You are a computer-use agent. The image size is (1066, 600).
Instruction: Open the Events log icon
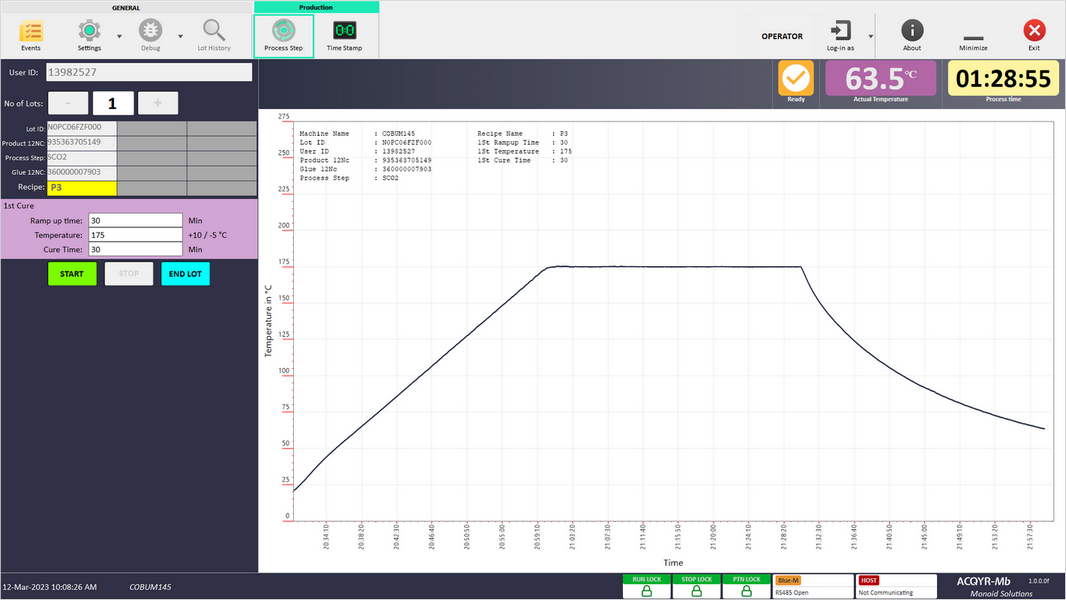pos(31,31)
